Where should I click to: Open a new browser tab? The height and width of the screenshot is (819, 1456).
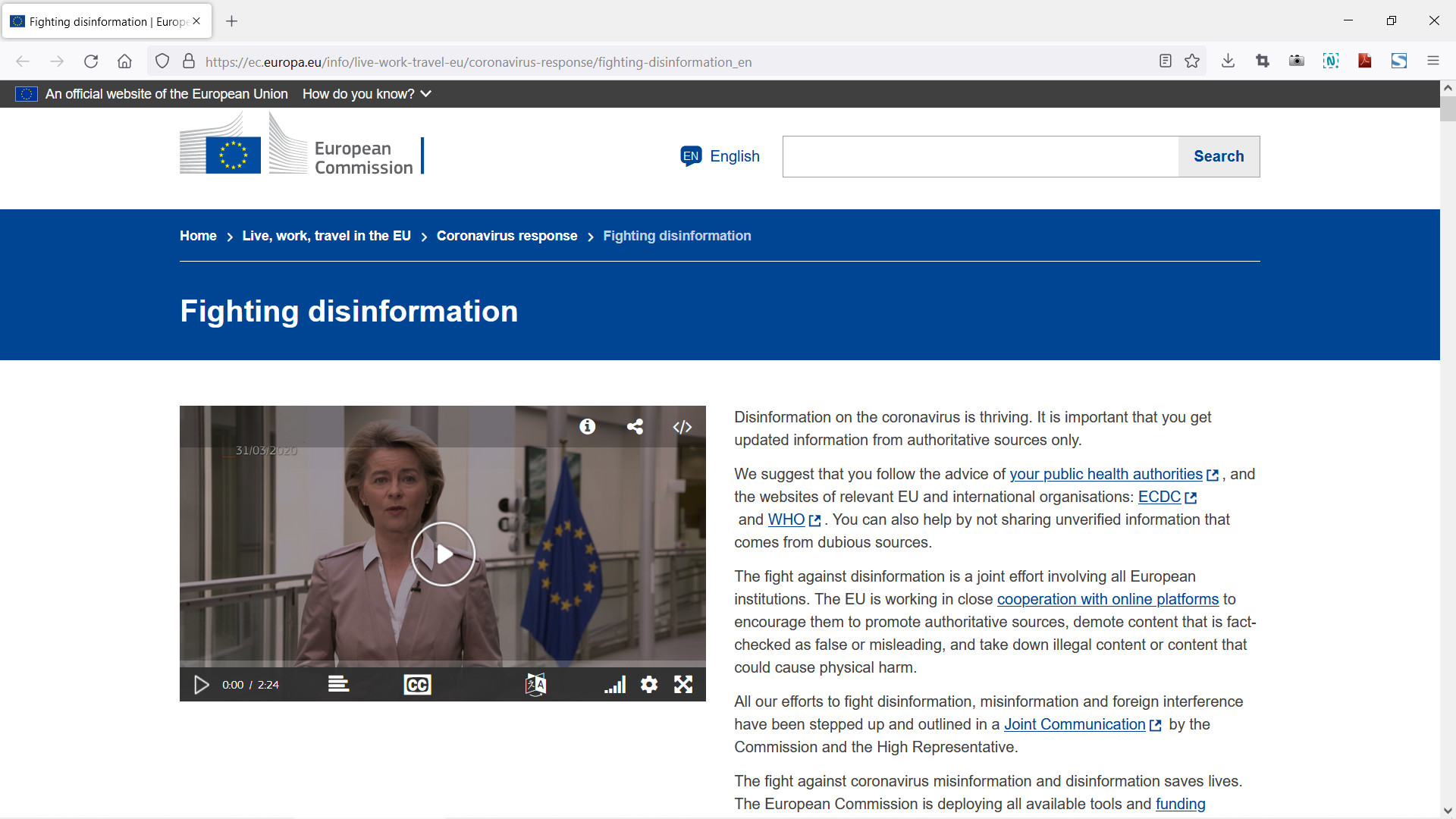(232, 21)
